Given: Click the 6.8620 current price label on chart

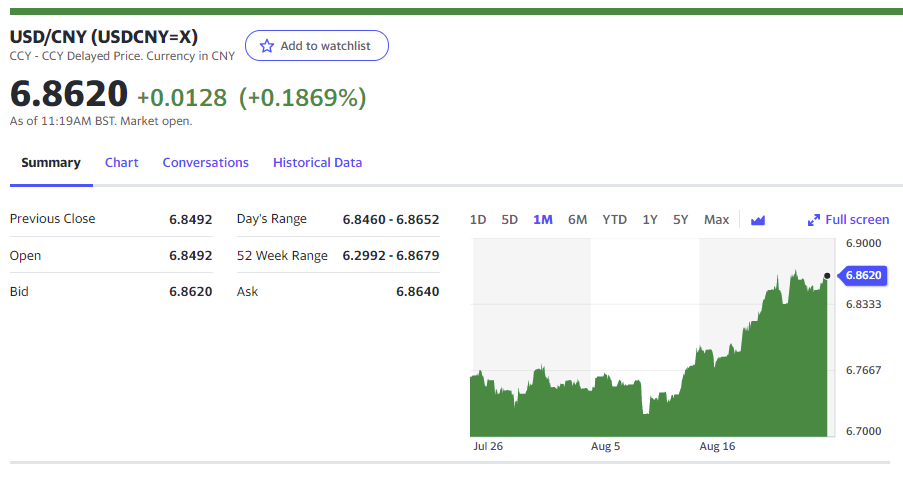Looking at the screenshot, I should (862, 275).
